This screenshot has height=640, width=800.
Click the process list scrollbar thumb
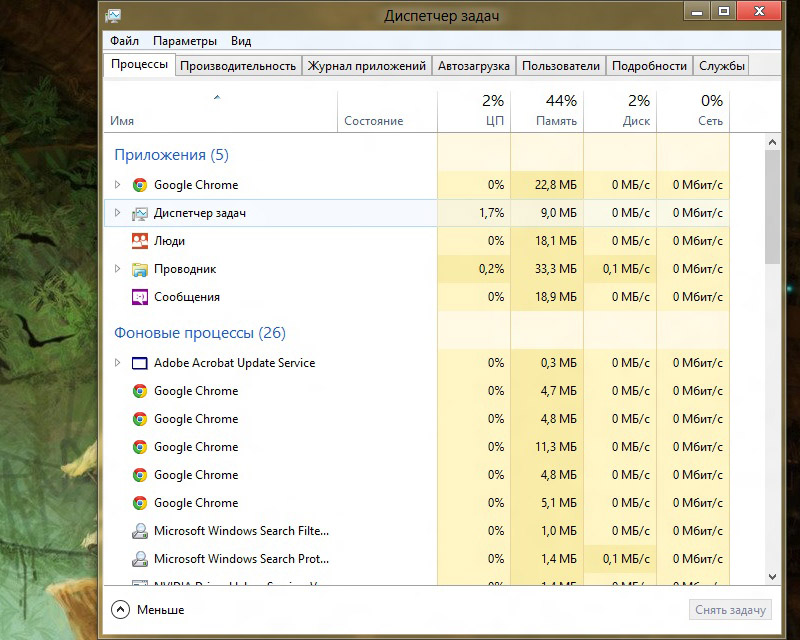[x=772, y=207]
